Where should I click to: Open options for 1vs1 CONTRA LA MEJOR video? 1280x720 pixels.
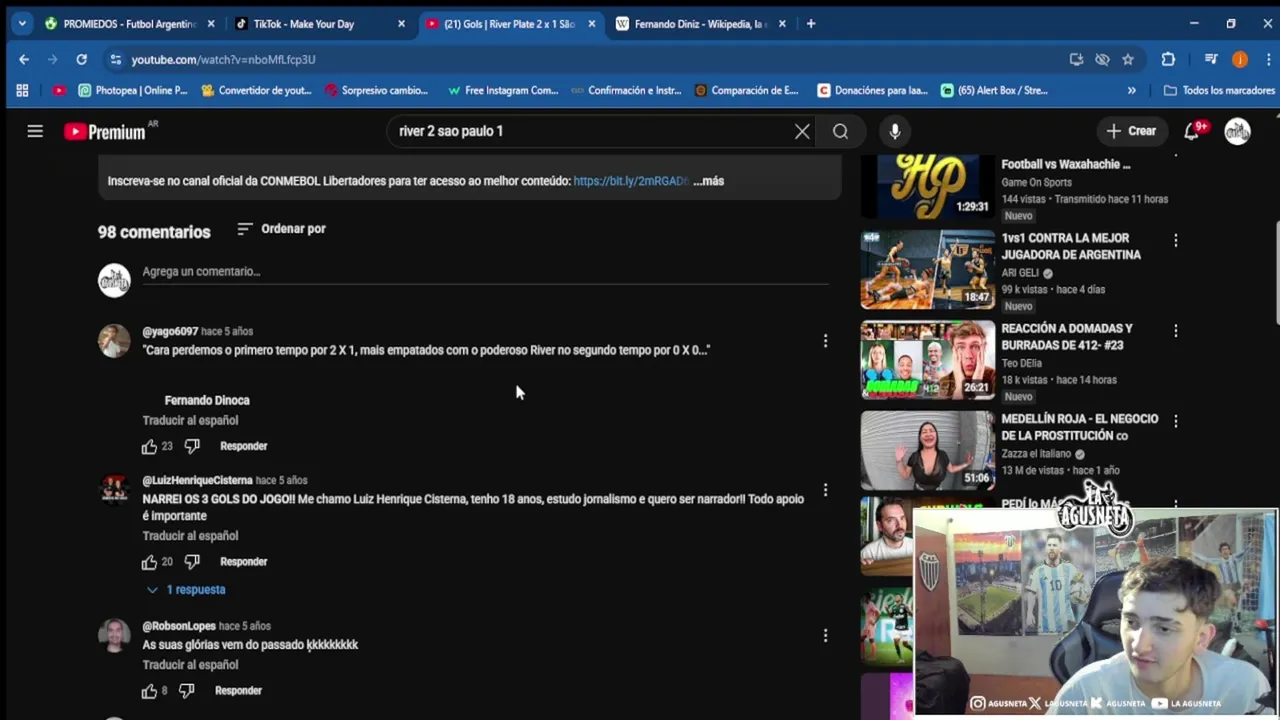1176,240
